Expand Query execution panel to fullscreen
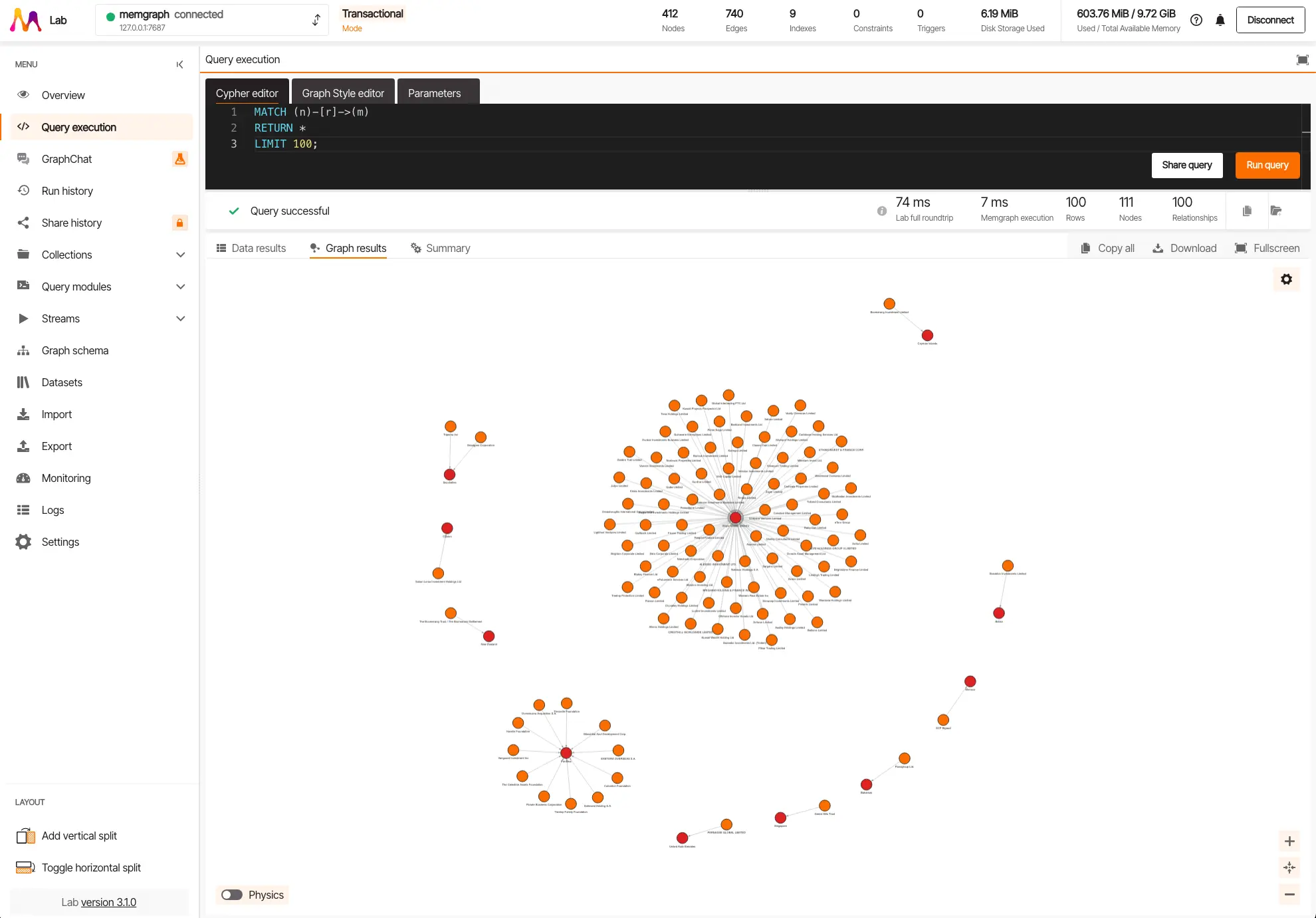The image size is (1316, 918). pos(1302,59)
